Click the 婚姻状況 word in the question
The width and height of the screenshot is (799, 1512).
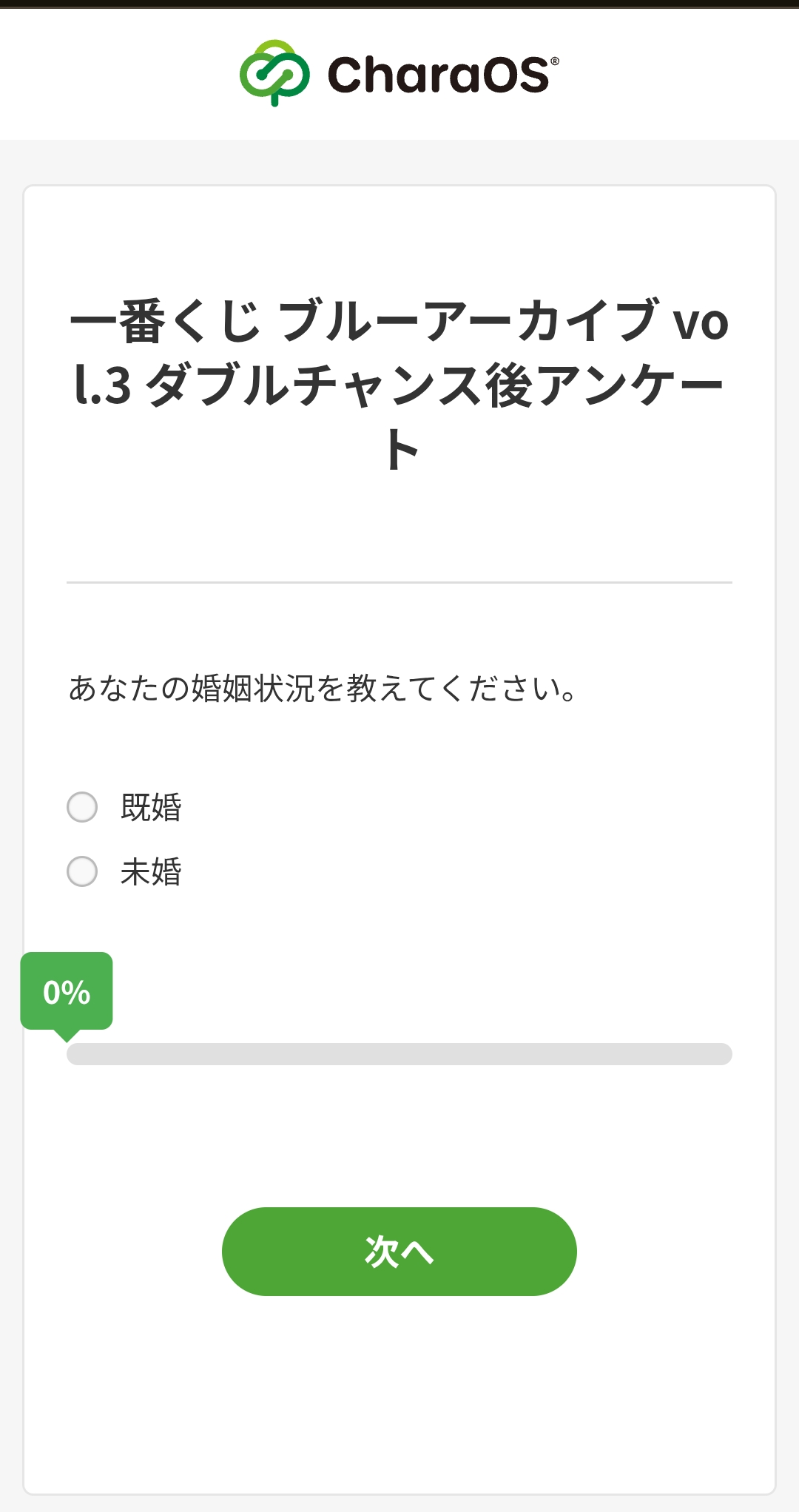(253, 689)
